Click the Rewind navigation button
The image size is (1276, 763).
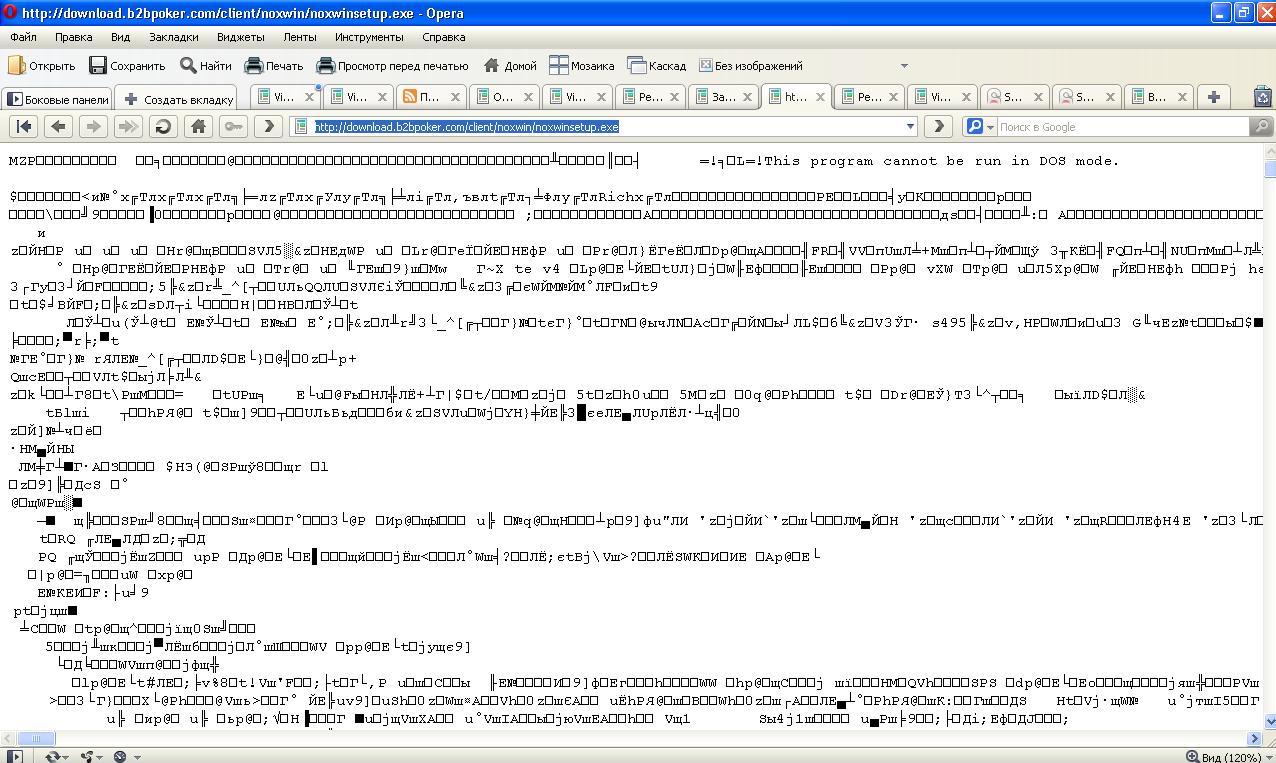[x=25, y=126]
